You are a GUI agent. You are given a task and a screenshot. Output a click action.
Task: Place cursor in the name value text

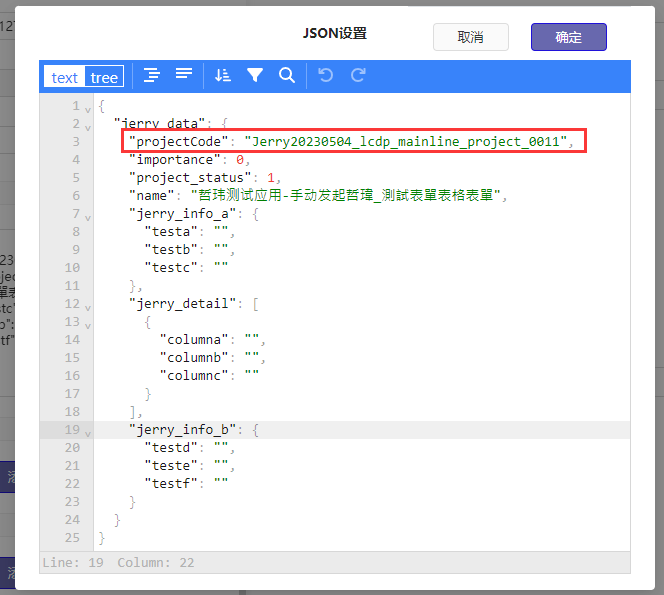(340, 196)
